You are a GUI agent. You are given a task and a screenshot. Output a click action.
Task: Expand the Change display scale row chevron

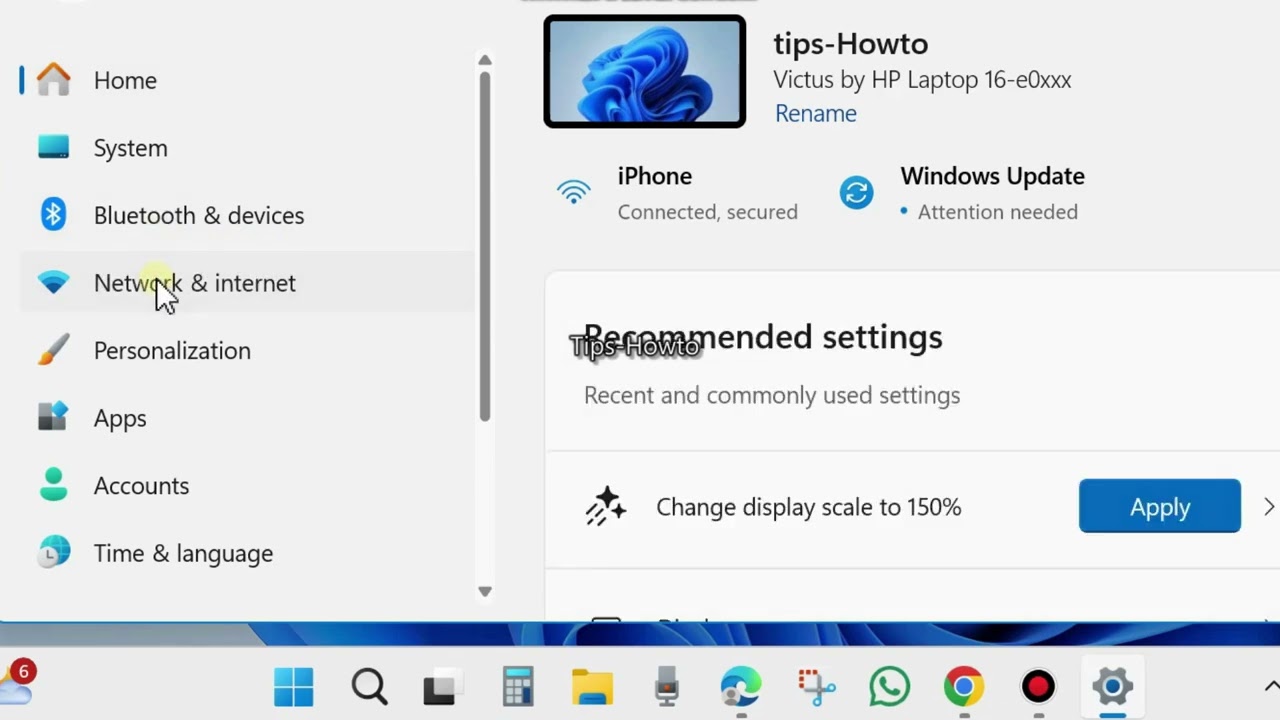coord(1269,507)
